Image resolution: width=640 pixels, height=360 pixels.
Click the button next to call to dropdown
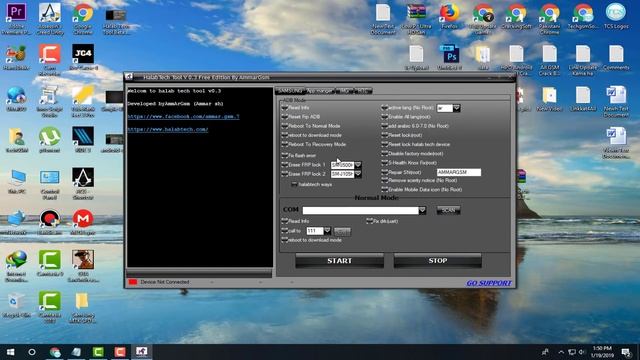click(342, 231)
